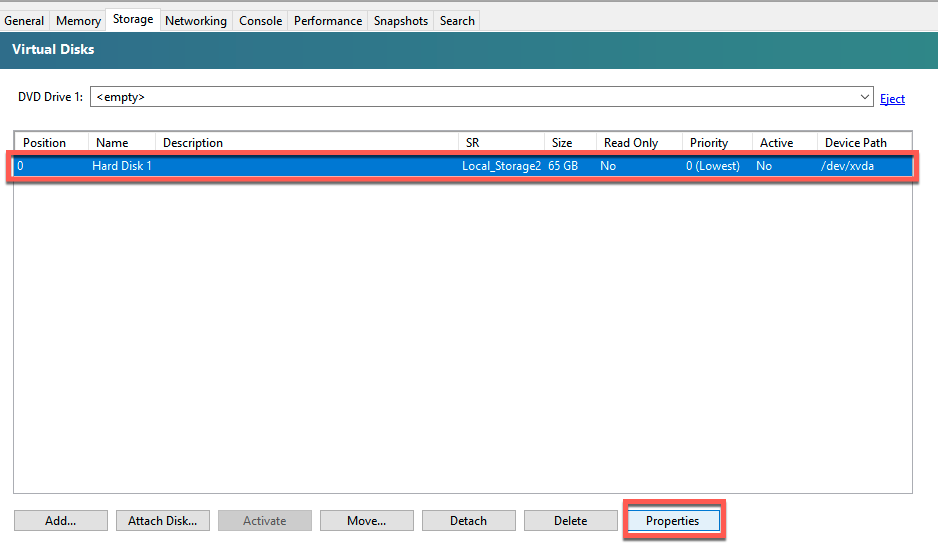
Task: Show the Performance tab
Action: (328, 21)
